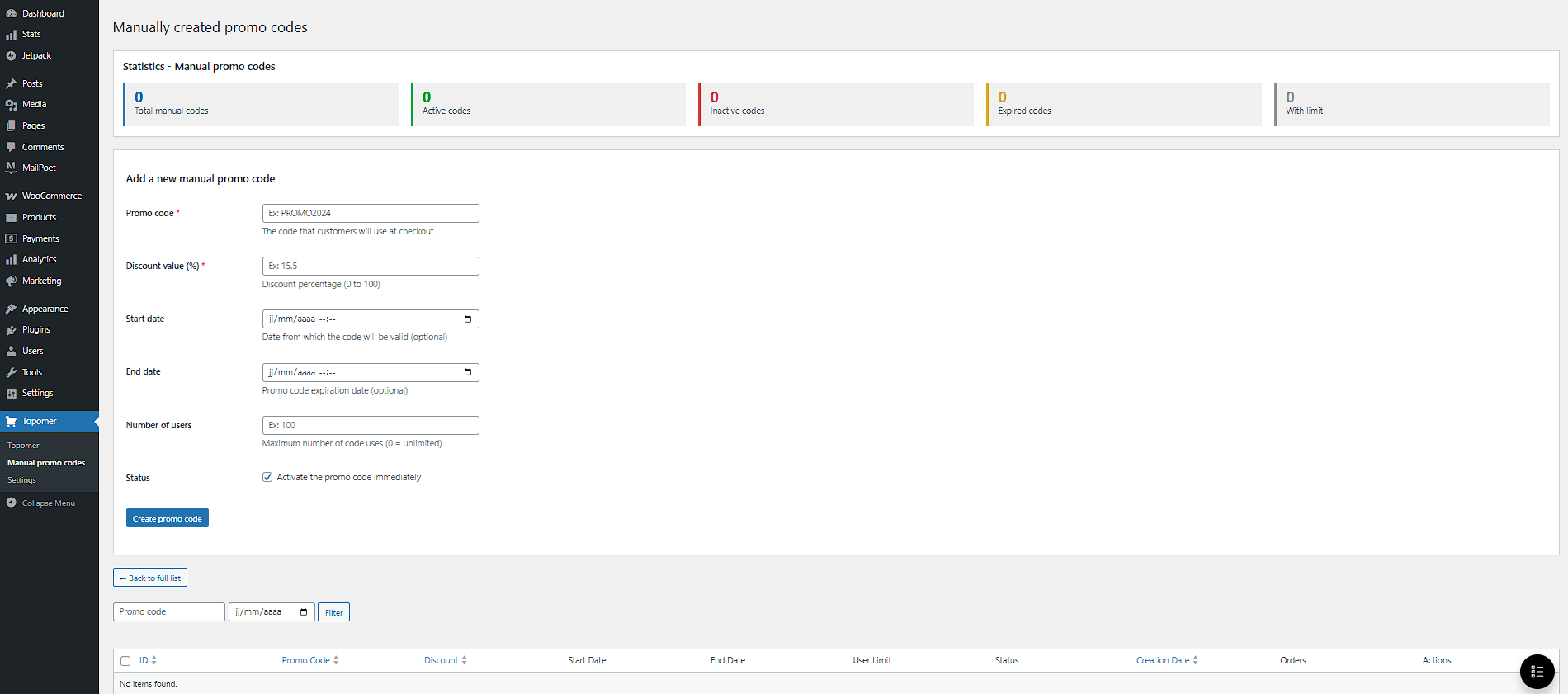Open the Topomer submenu item
1568x694 pixels.
point(23,446)
